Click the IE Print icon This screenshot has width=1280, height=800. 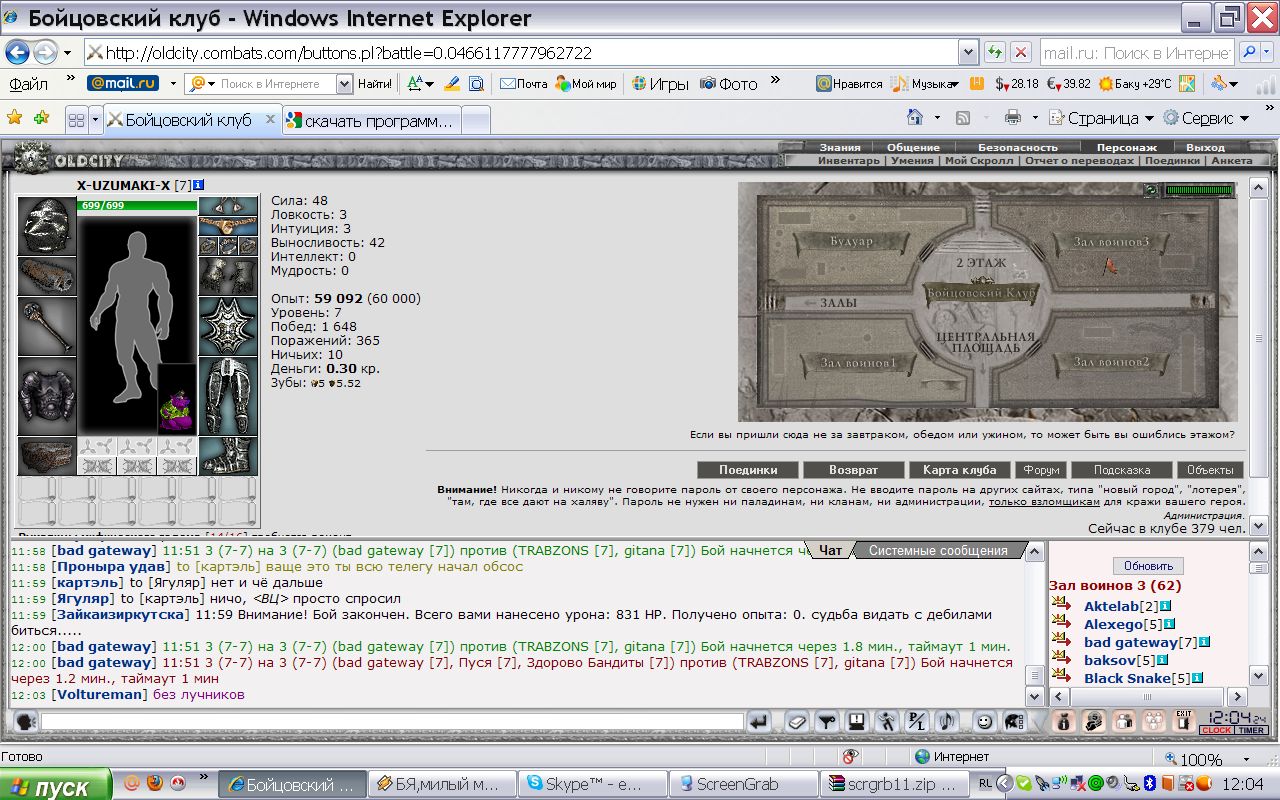[x=1013, y=117]
